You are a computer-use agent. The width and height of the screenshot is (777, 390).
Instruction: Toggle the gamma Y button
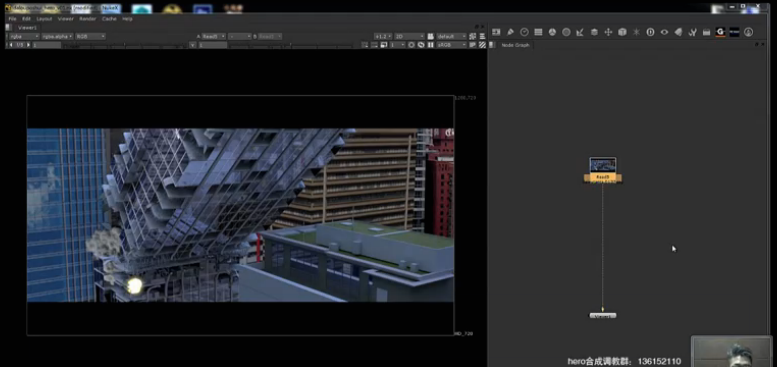point(193,45)
